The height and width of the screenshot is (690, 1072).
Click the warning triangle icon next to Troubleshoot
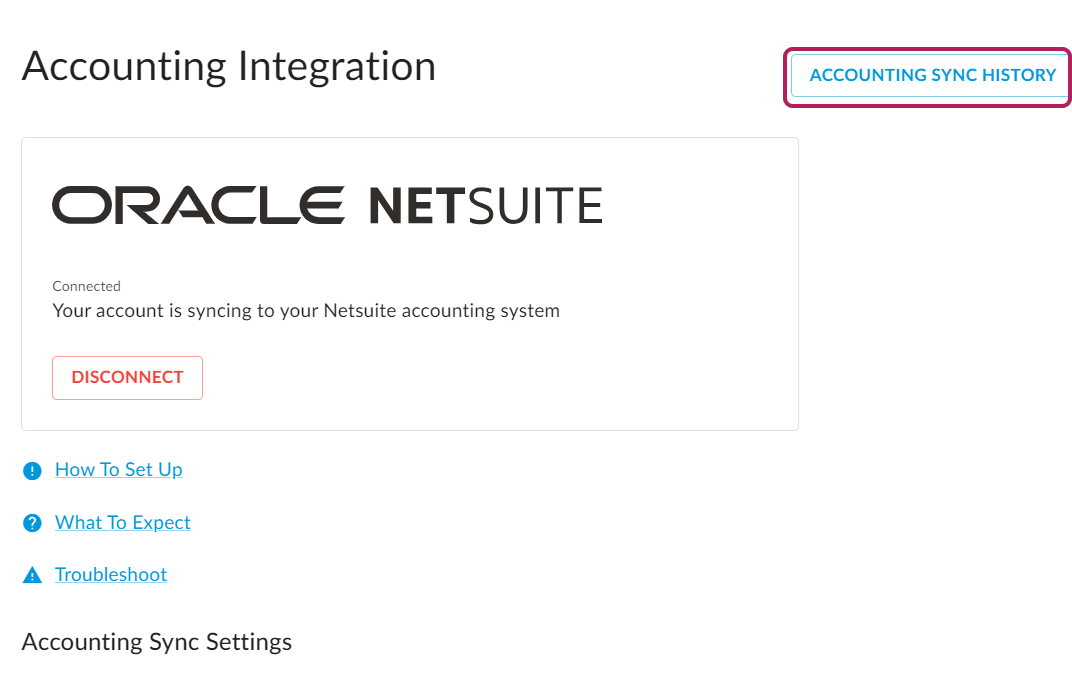tap(33, 575)
